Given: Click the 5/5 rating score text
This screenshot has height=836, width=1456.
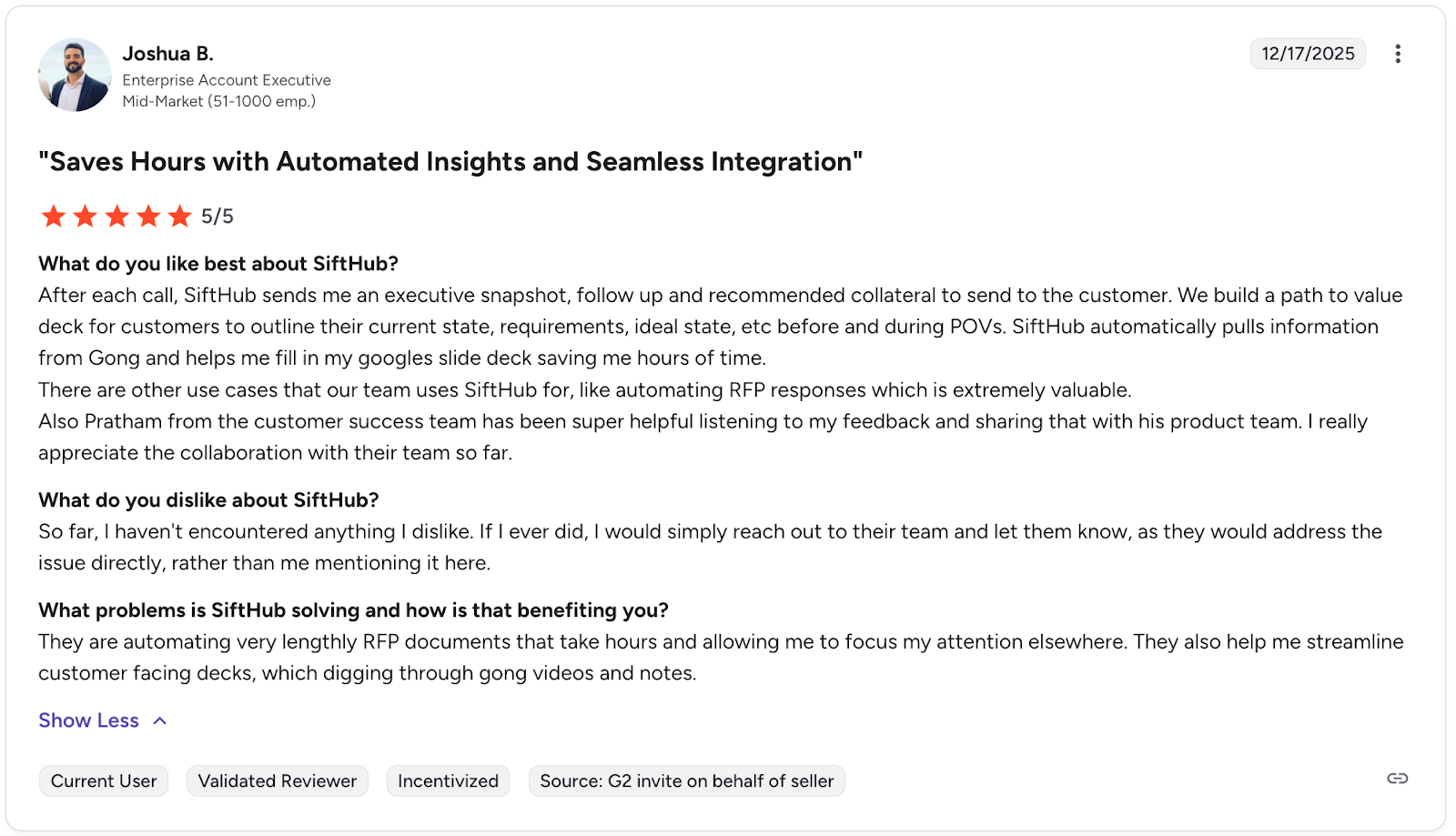Looking at the screenshot, I should pyautogui.click(x=217, y=217).
